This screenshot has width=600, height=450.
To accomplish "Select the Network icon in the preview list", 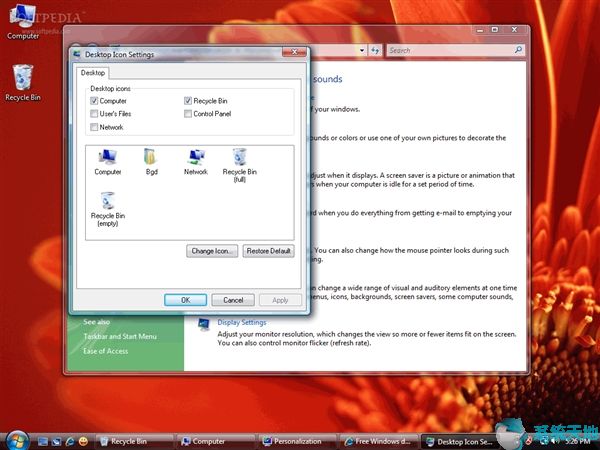I will coord(196,162).
